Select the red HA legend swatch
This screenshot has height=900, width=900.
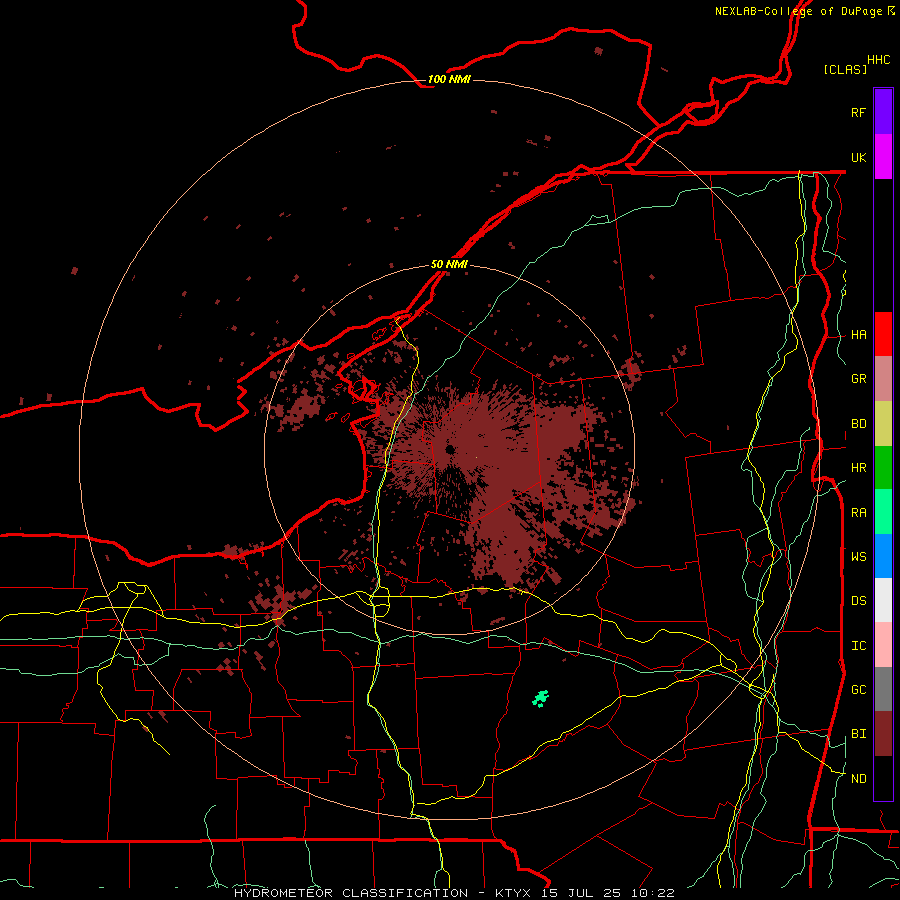pos(883,334)
